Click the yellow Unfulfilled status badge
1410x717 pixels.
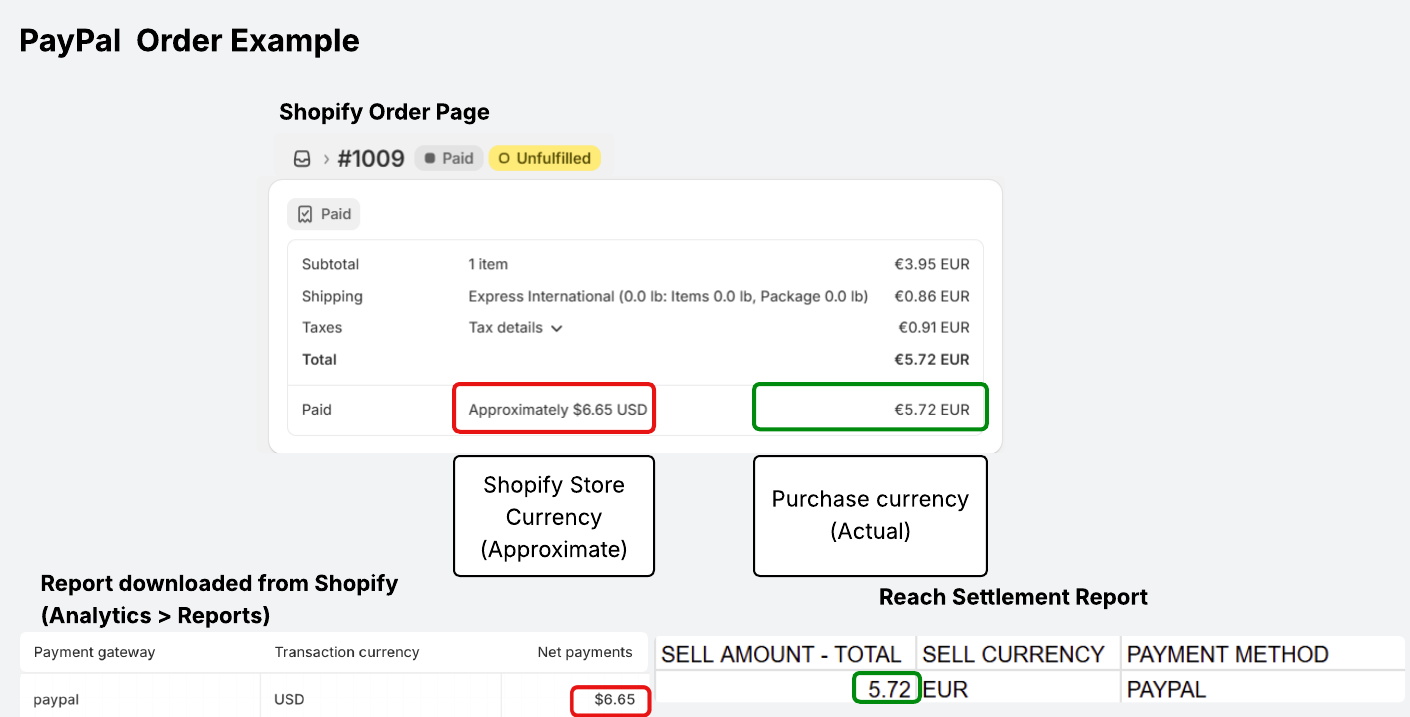(x=545, y=158)
